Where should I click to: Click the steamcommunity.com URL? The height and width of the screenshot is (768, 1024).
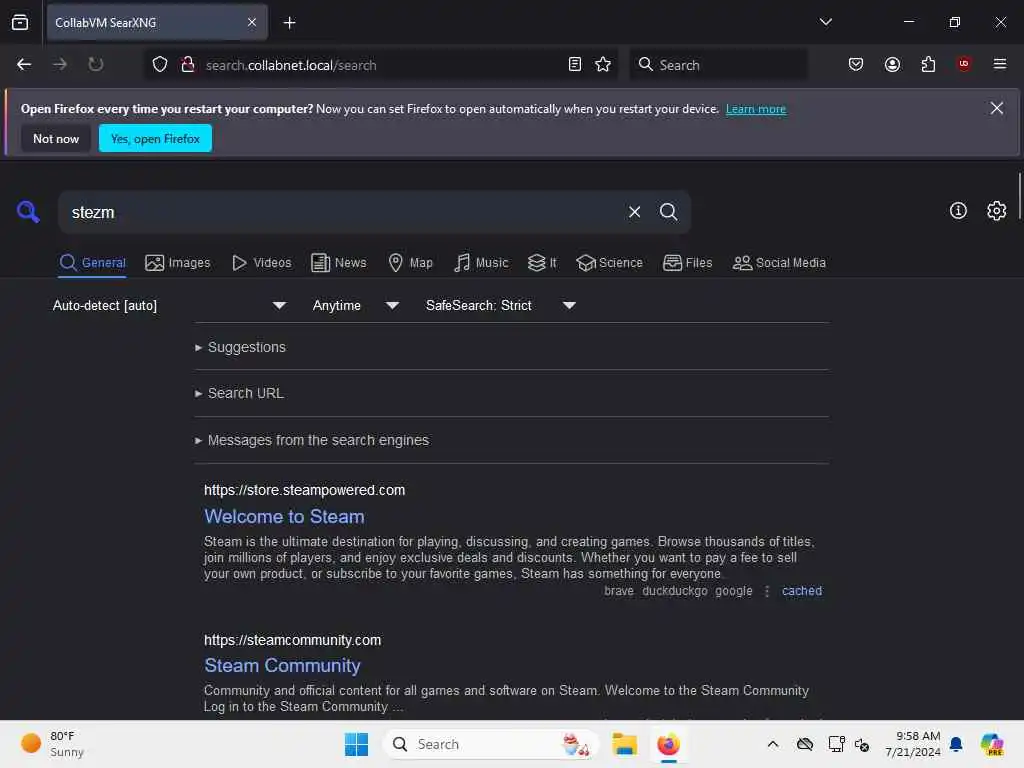[x=293, y=640]
